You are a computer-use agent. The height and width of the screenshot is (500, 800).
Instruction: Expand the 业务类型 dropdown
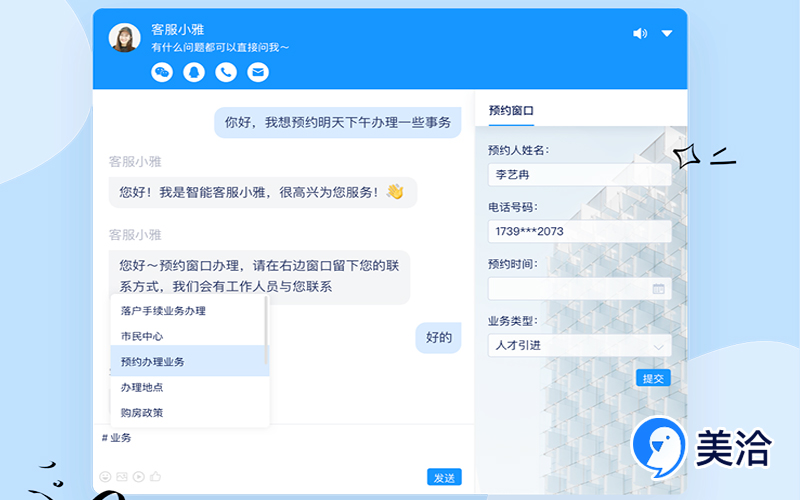(x=658, y=346)
